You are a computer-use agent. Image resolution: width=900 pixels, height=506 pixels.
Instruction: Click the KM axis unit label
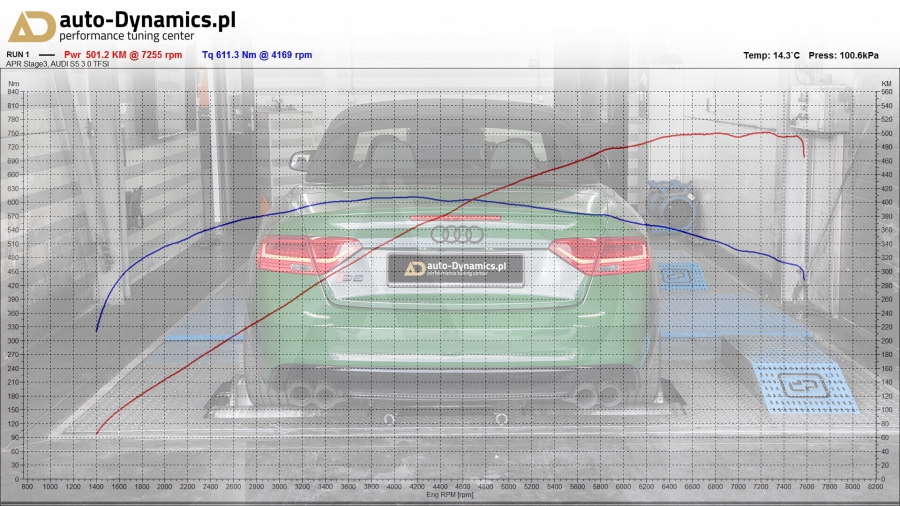click(x=886, y=84)
